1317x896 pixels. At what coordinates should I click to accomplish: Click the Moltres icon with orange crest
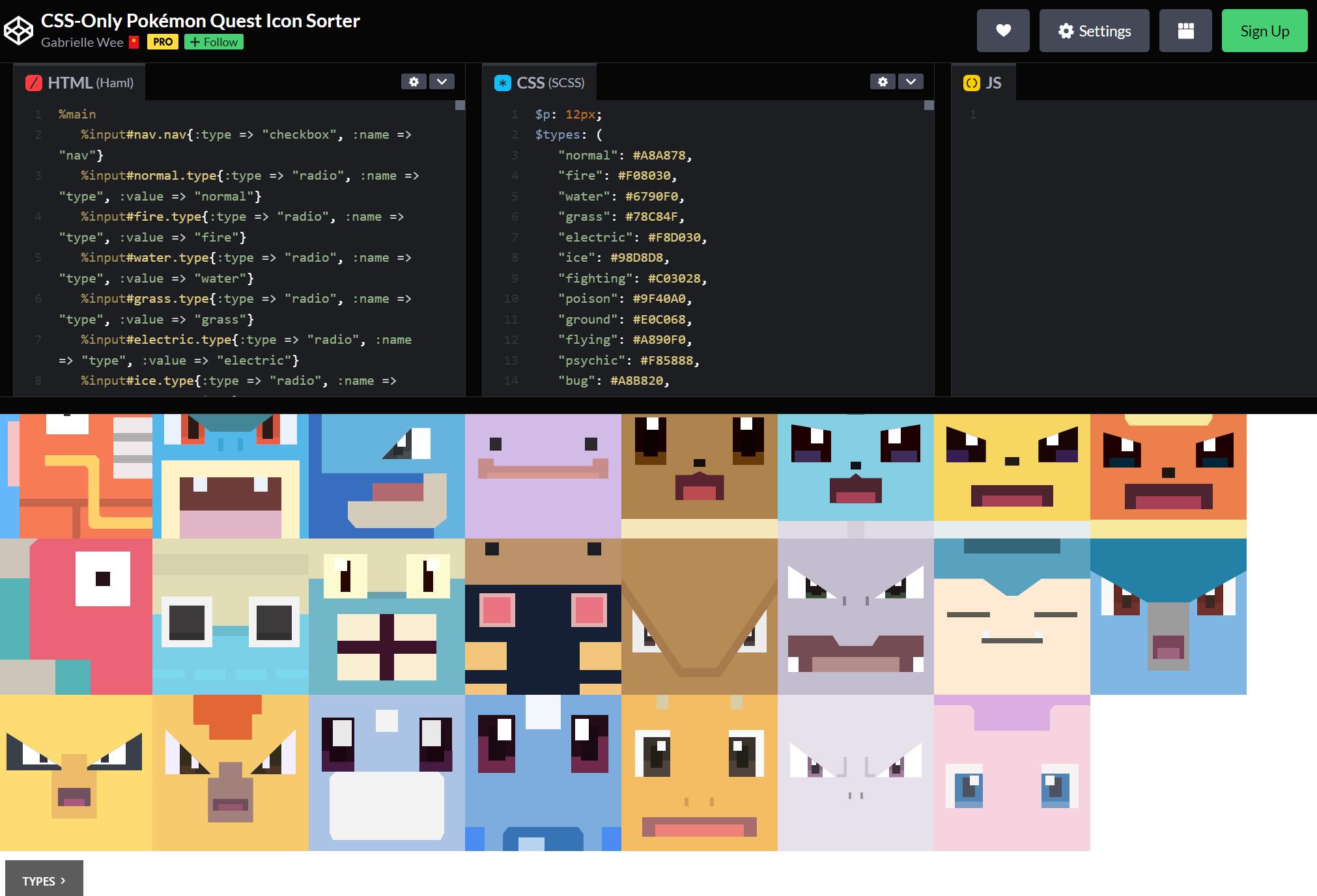click(x=231, y=773)
